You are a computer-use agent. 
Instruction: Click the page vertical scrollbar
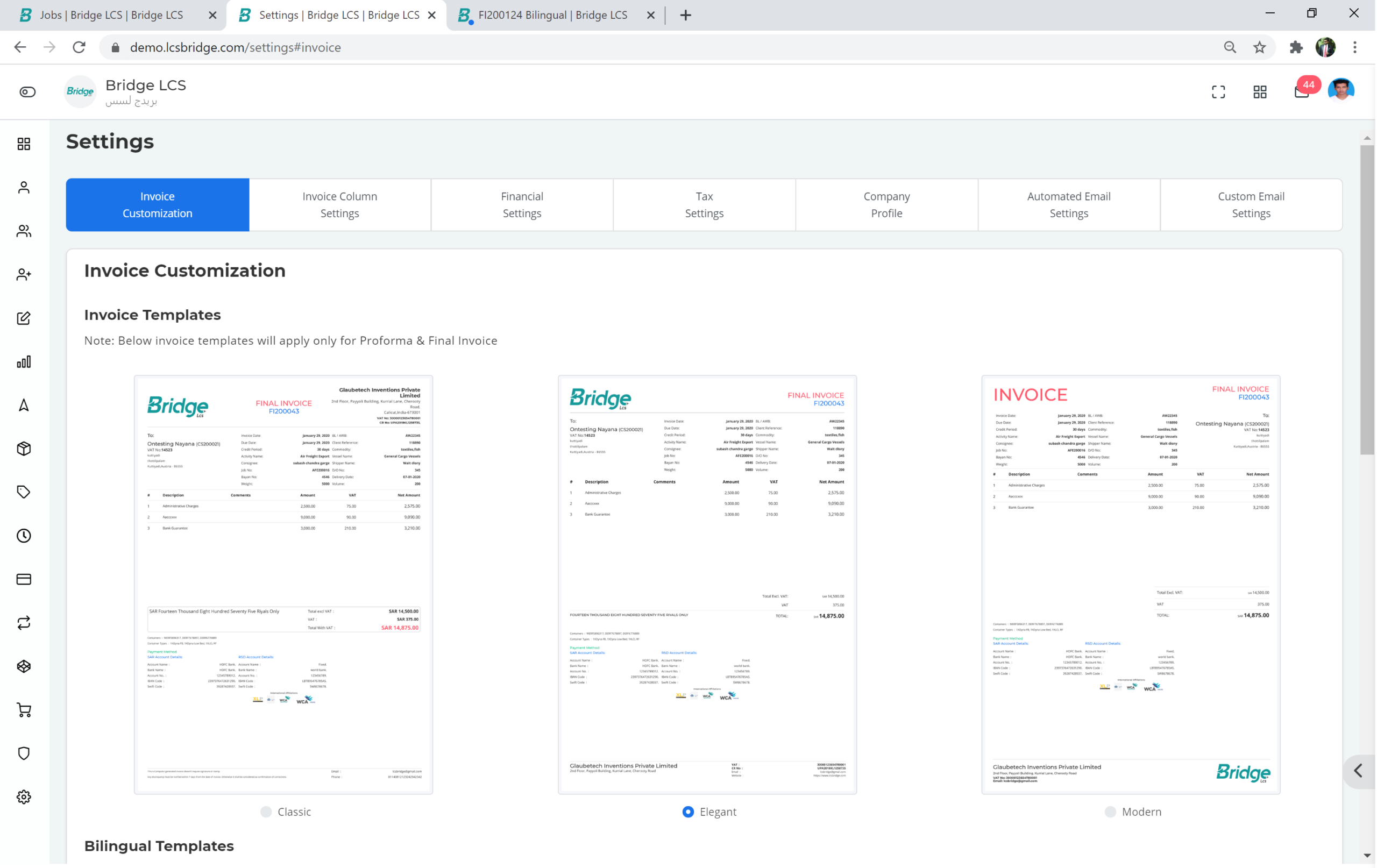coord(1367,300)
